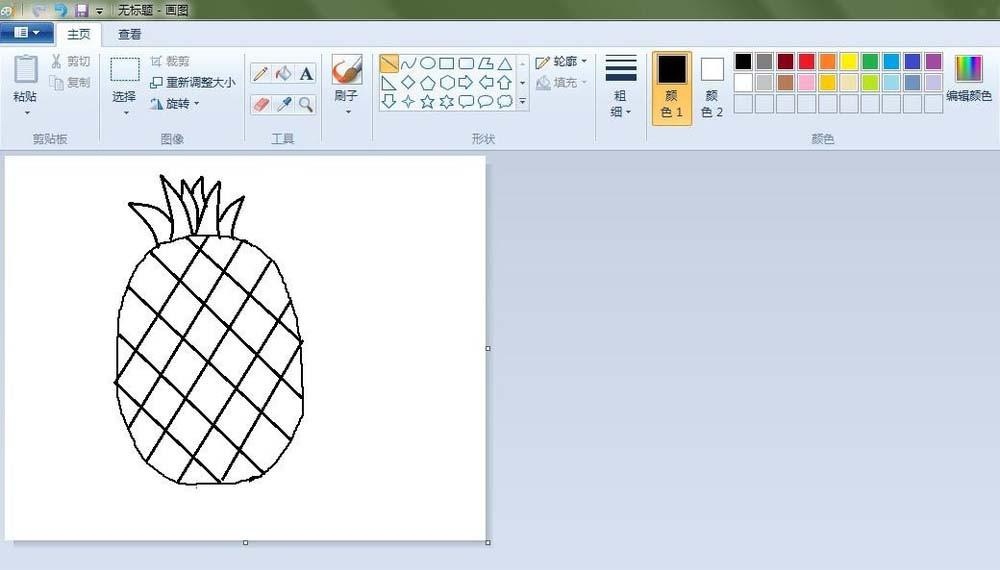Click the Save icon in title bar
Viewport: 1000px width, 570px height.
click(82, 10)
